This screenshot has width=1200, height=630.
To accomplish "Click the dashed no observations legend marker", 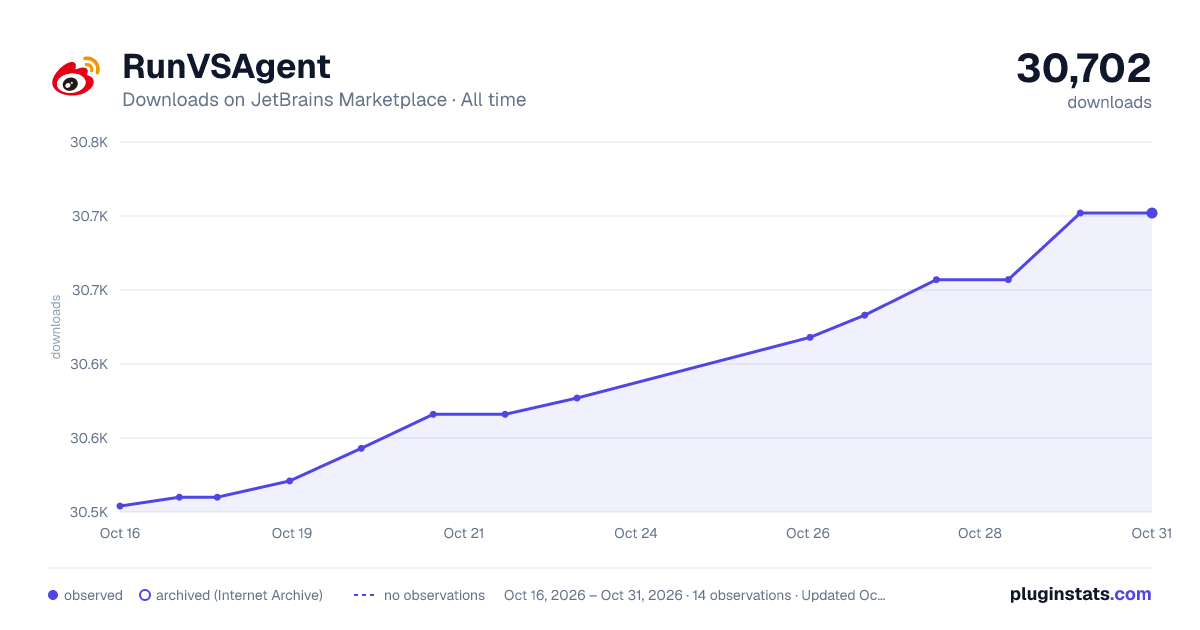I will 364,595.
